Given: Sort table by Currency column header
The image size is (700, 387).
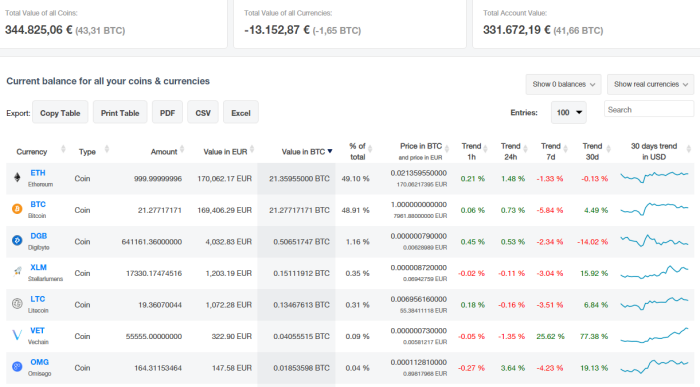Looking at the screenshot, I should 32,152.
